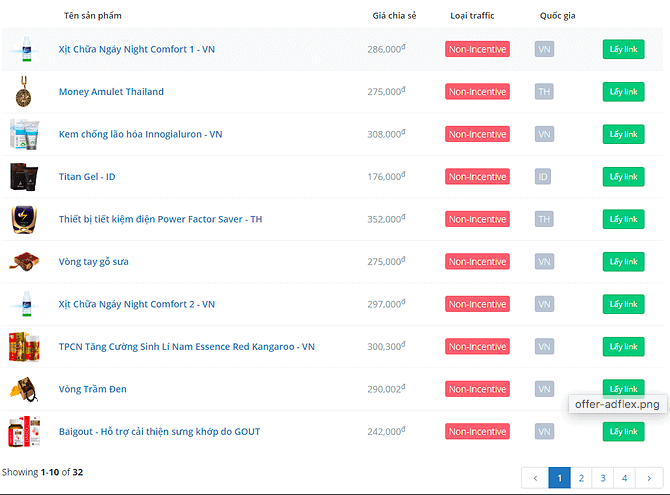Click Non-Incentive badge for Money Amulet Thailand

tap(477, 91)
